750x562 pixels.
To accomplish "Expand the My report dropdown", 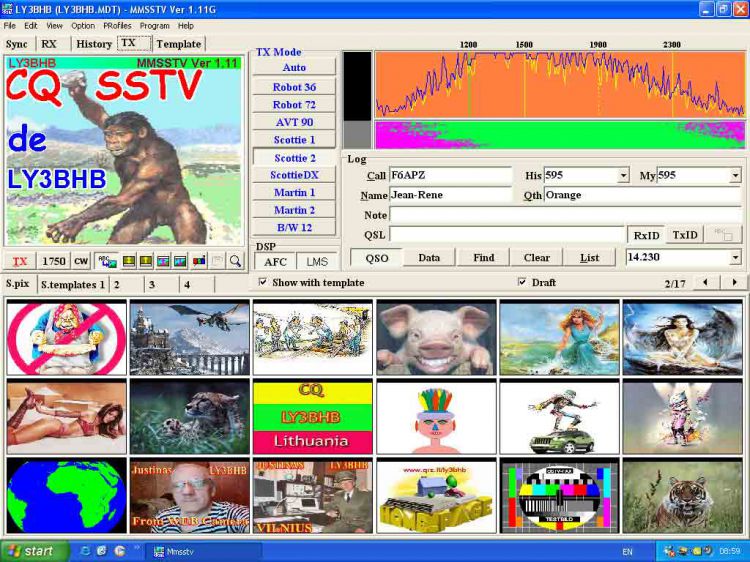I will click(735, 176).
